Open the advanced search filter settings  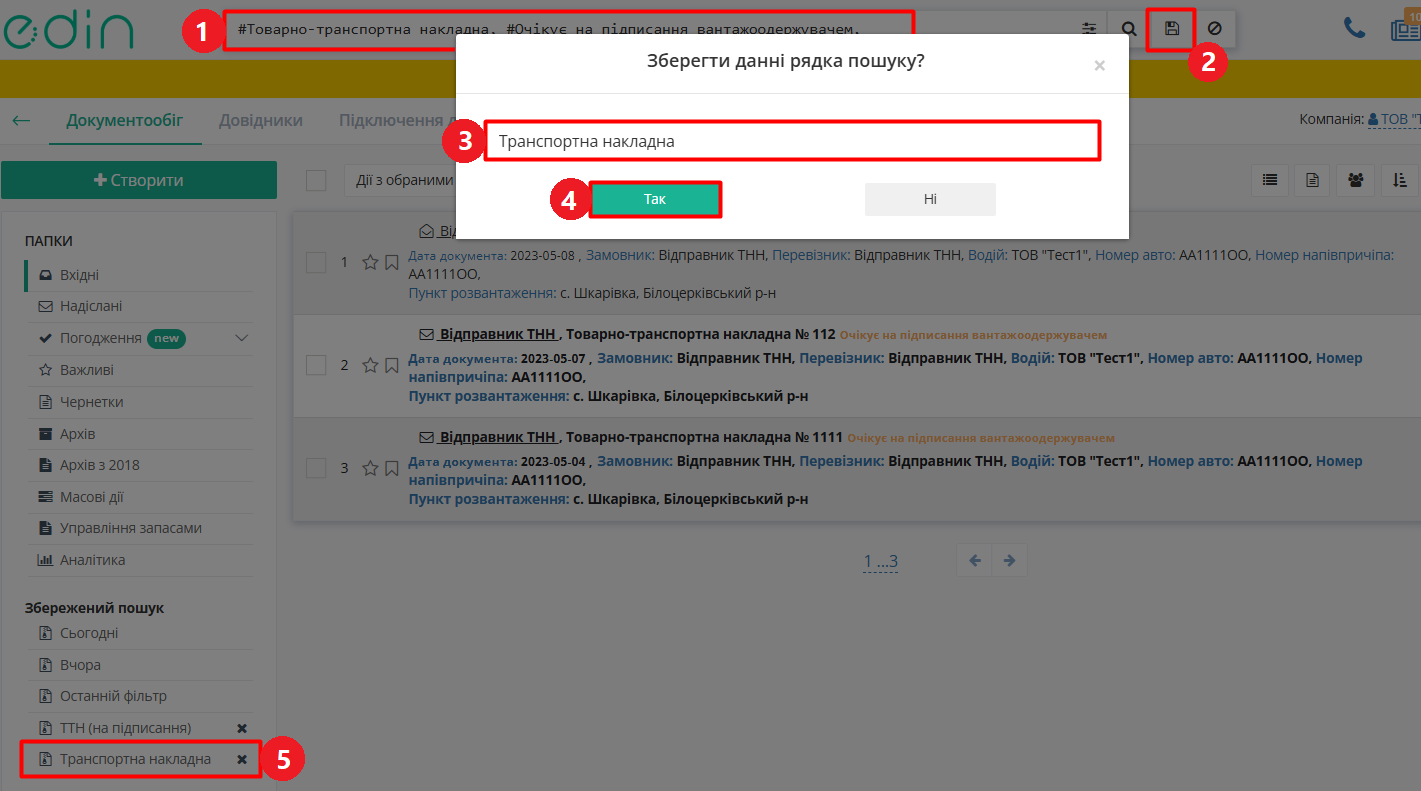point(1089,28)
